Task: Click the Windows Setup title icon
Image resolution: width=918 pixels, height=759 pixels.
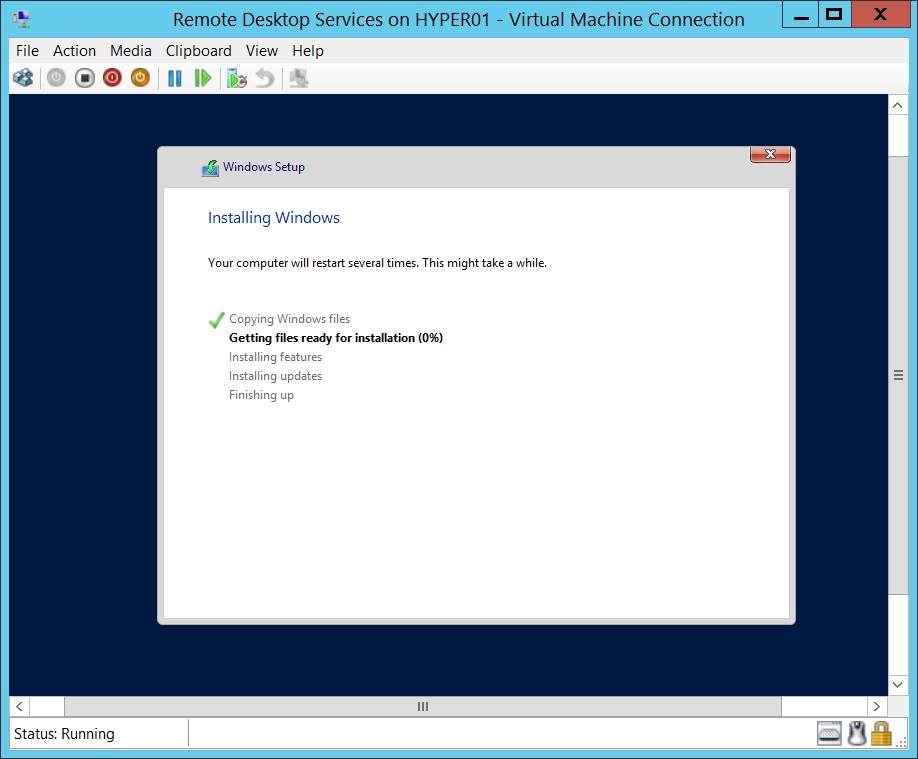Action: click(210, 167)
